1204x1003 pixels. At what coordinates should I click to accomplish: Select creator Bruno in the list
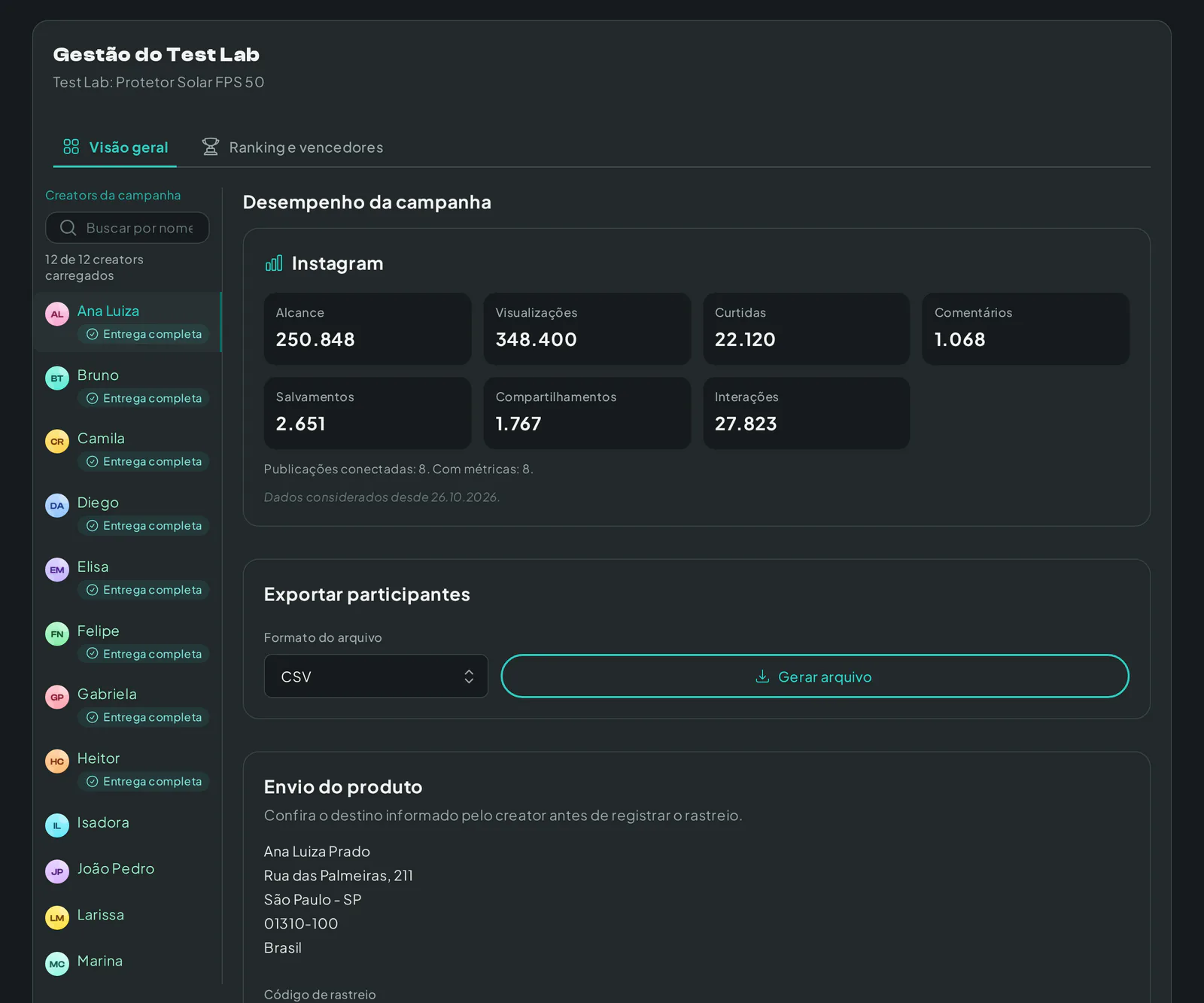127,386
